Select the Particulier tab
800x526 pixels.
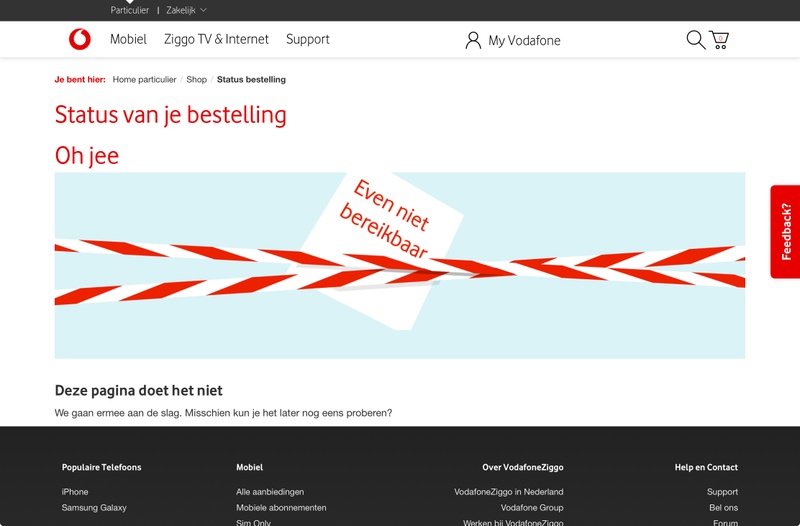[130, 10]
